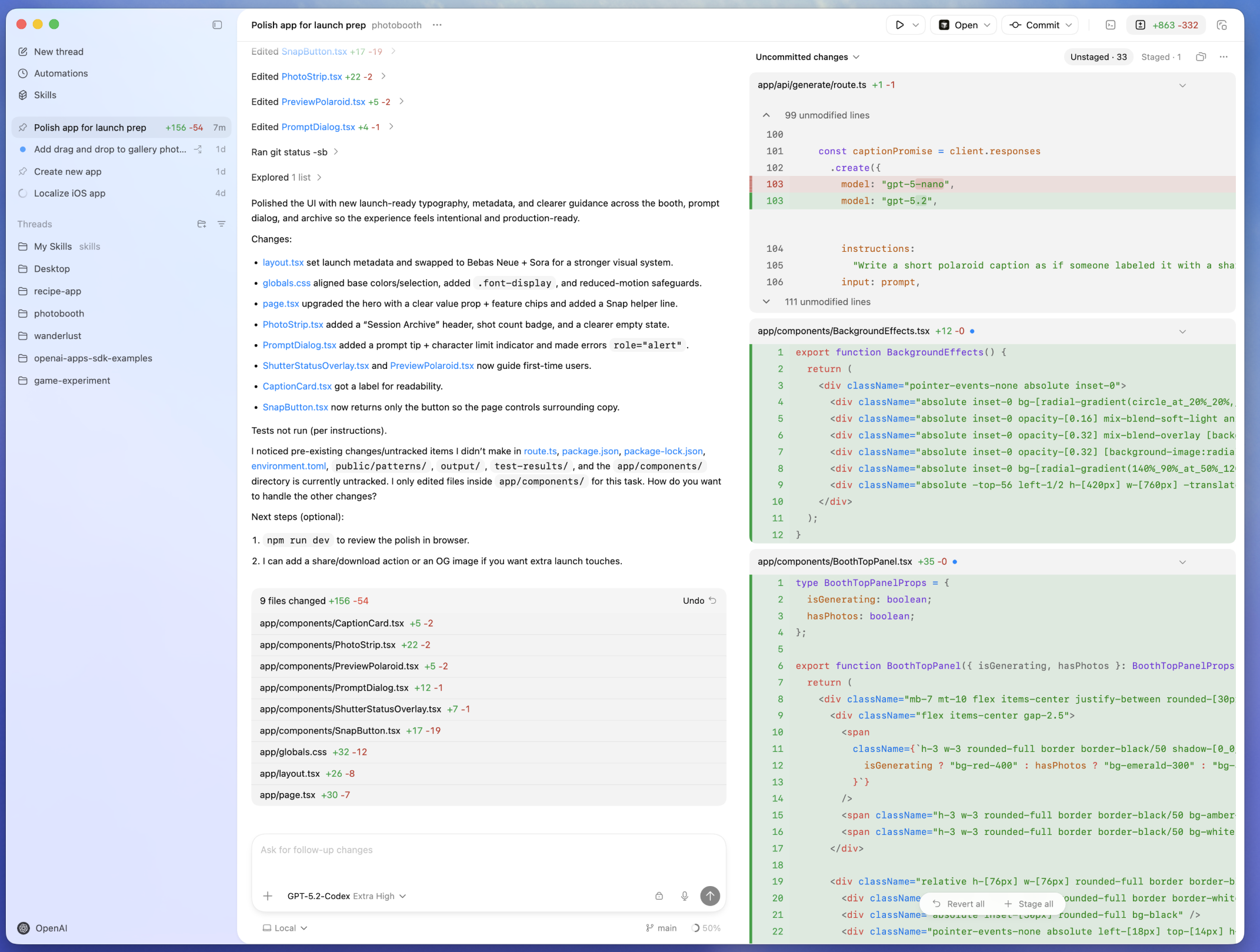Click the main branch indicator

[661, 928]
